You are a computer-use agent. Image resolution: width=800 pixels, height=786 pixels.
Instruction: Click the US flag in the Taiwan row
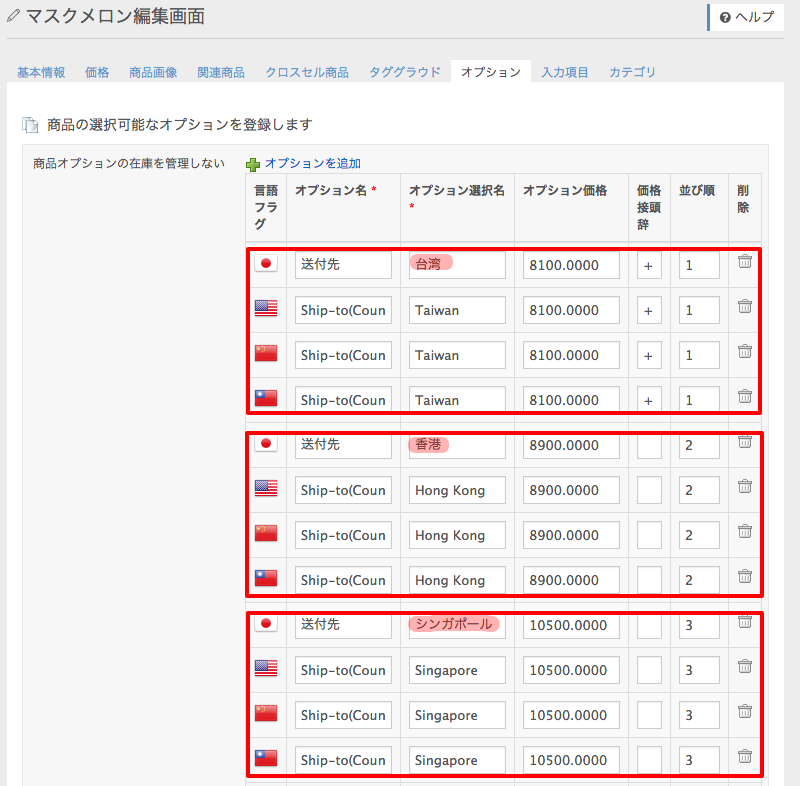click(x=265, y=308)
